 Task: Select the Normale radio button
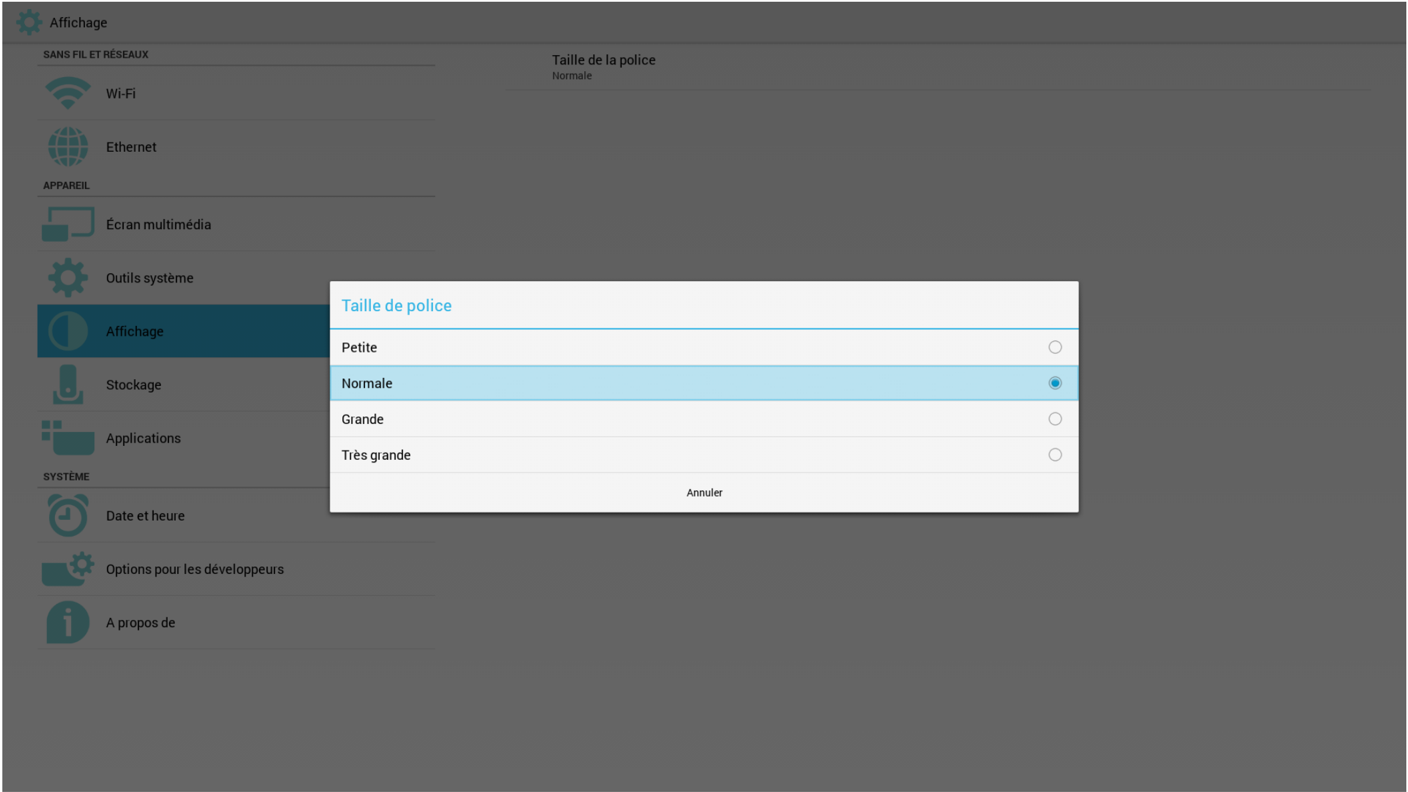[1055, 383]
